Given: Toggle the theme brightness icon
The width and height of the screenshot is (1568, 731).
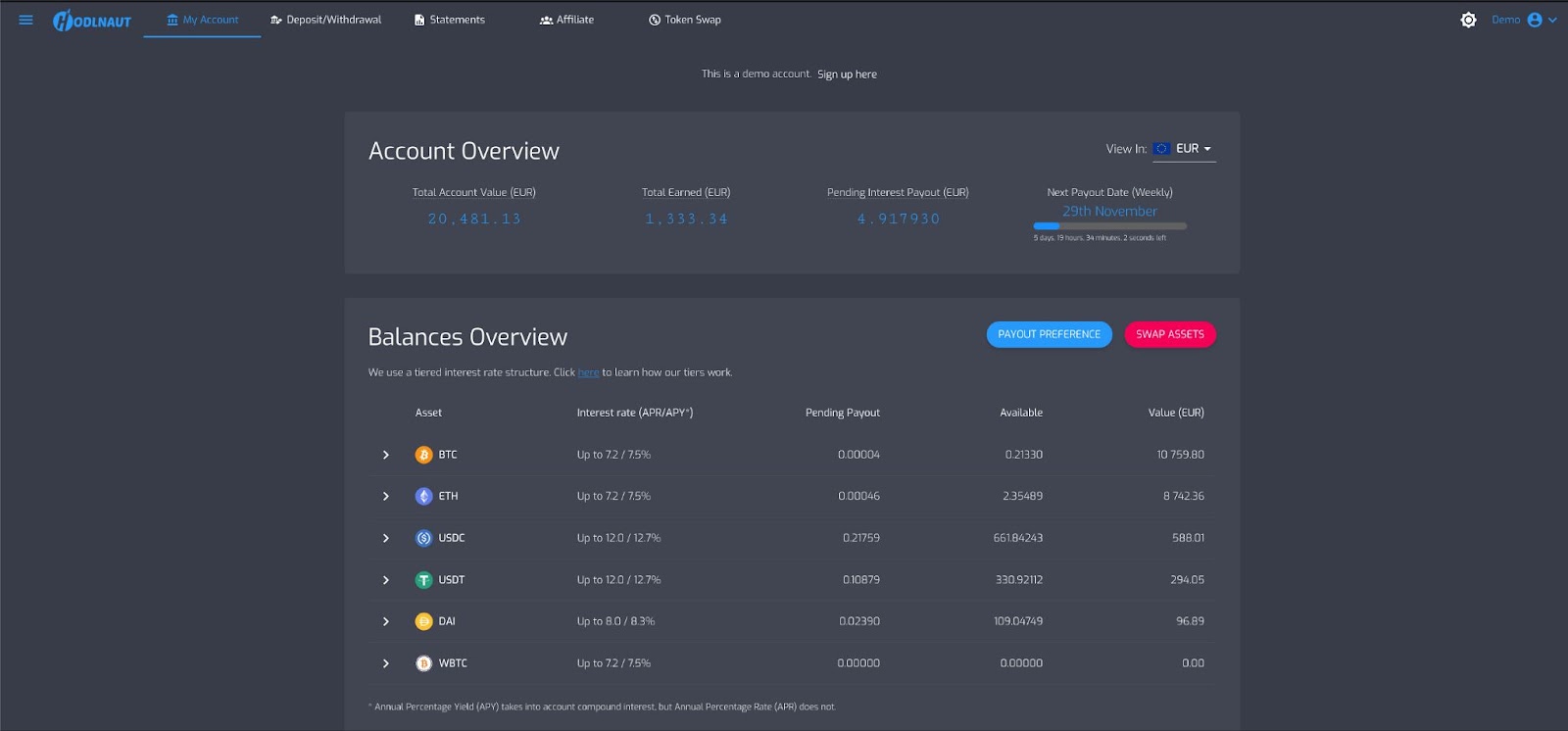Looking at the screenshot, I should pyautogui.click(x=1468, y=20).
